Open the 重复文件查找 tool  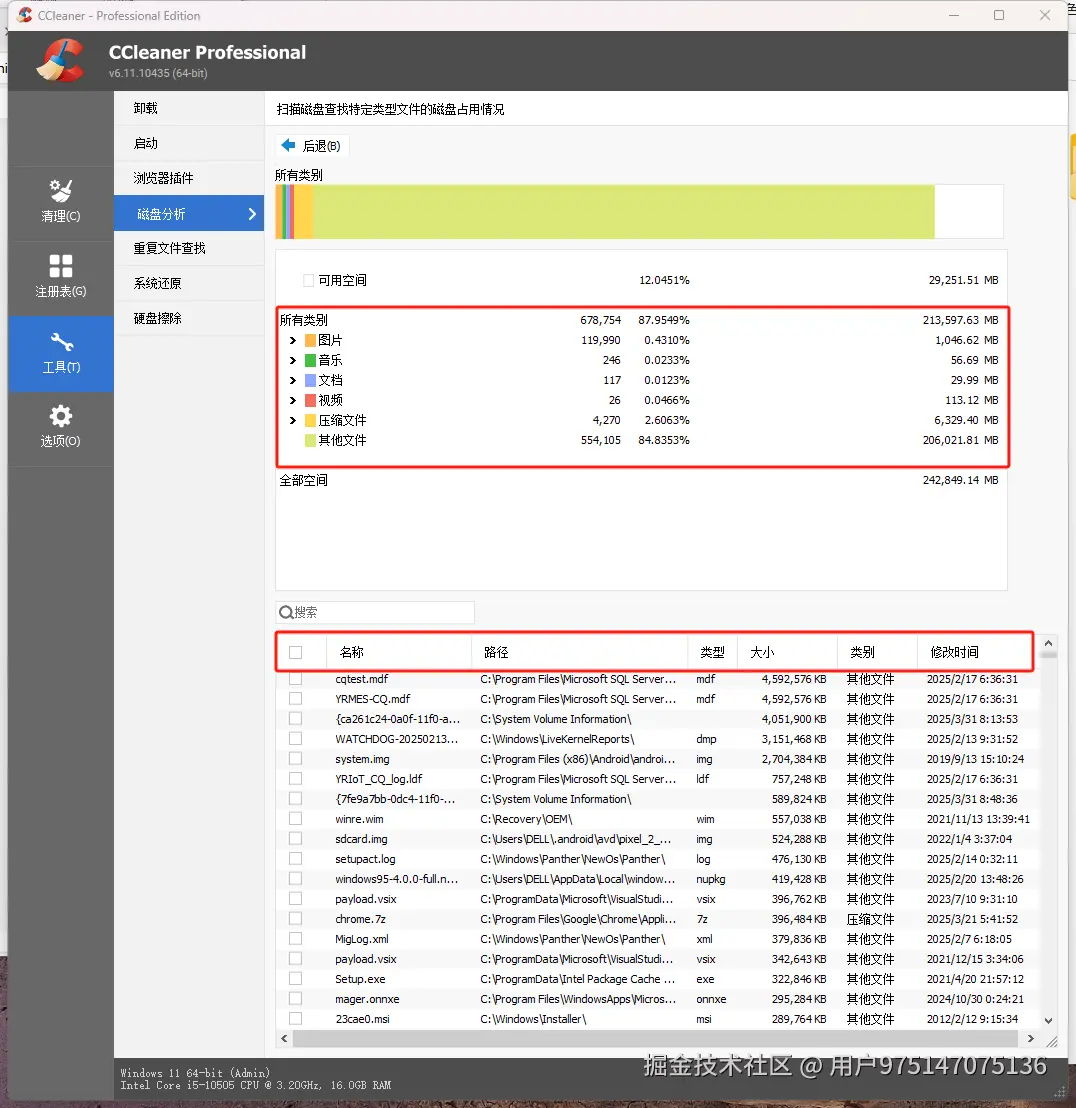(189, 248)
